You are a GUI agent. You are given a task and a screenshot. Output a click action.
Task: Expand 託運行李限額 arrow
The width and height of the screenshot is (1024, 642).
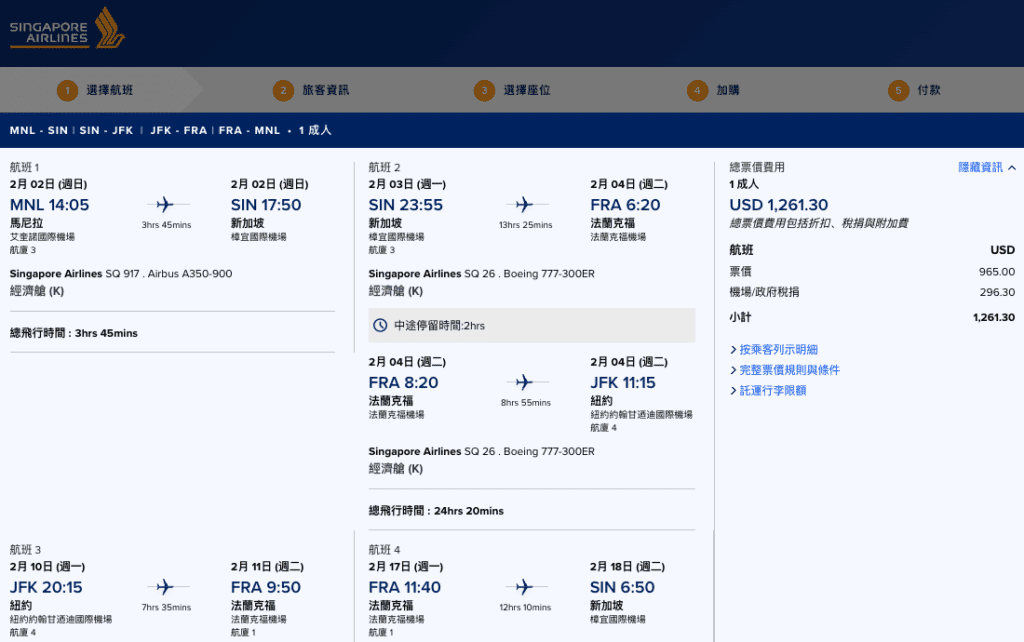point(733,391)
